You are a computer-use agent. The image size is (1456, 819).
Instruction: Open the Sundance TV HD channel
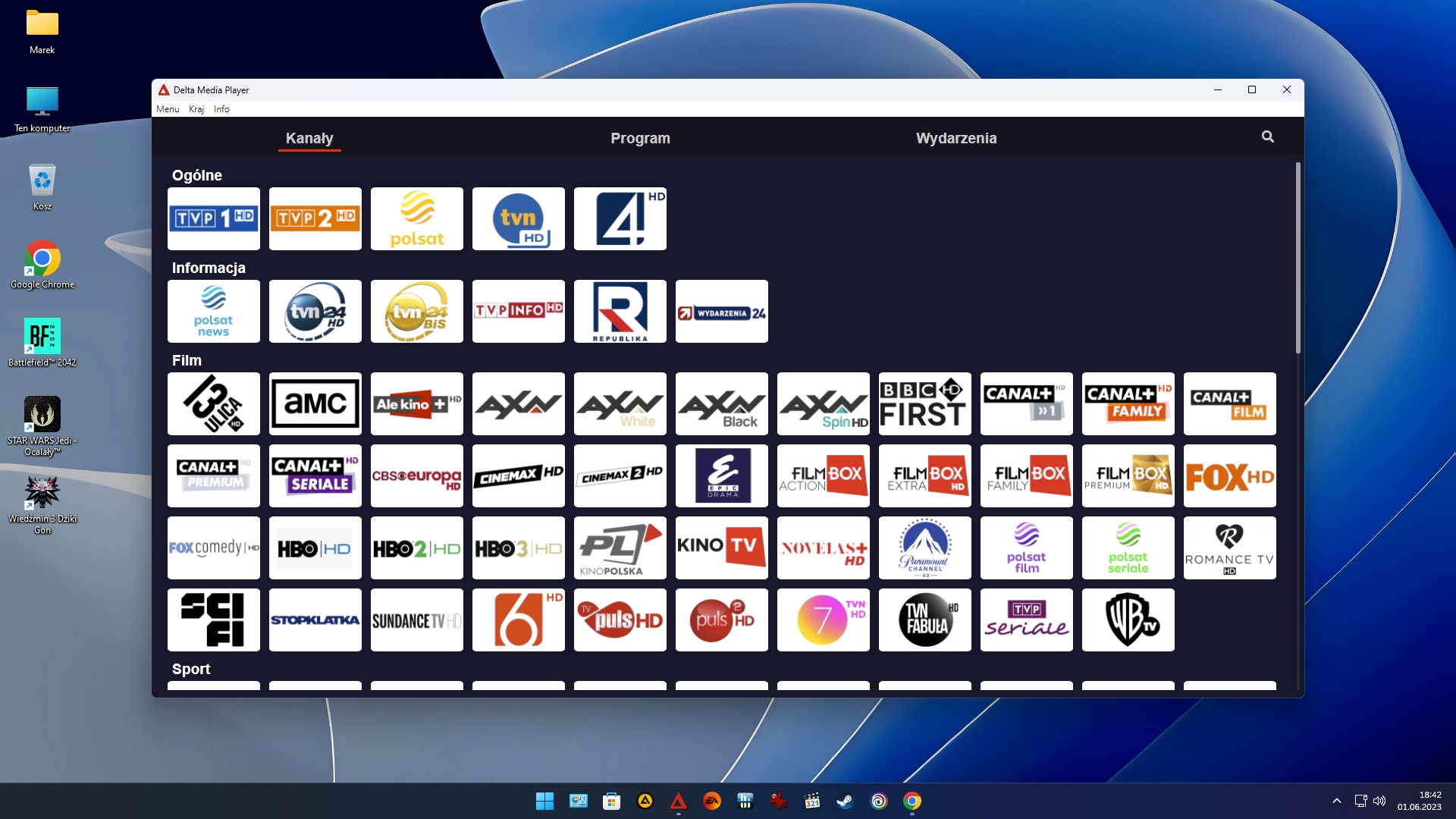(417, 620)
